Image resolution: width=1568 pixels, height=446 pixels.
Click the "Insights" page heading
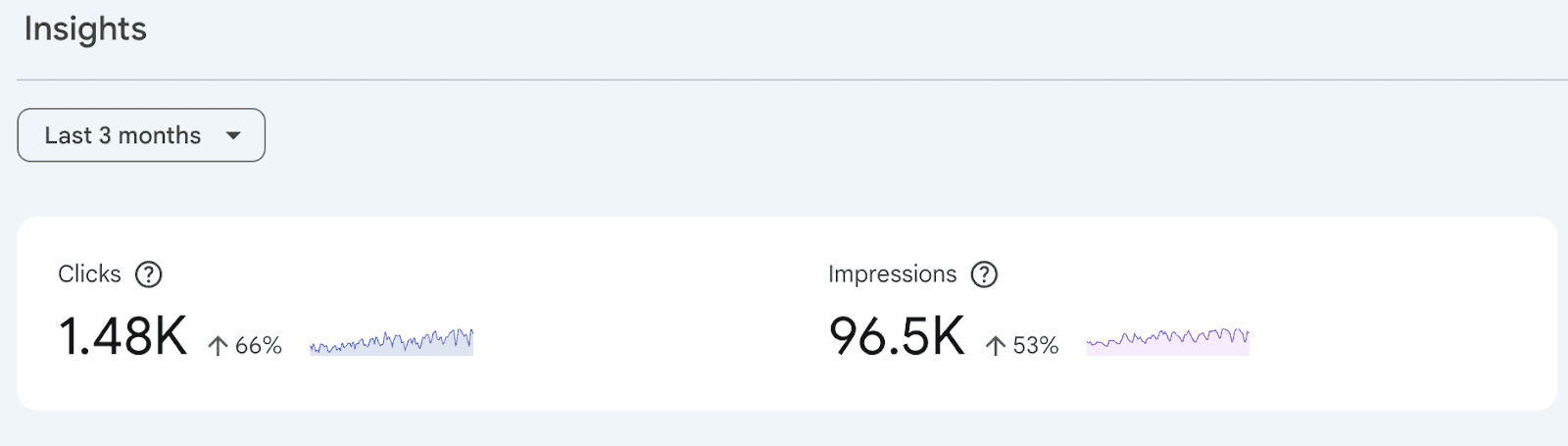pos(85,29)
